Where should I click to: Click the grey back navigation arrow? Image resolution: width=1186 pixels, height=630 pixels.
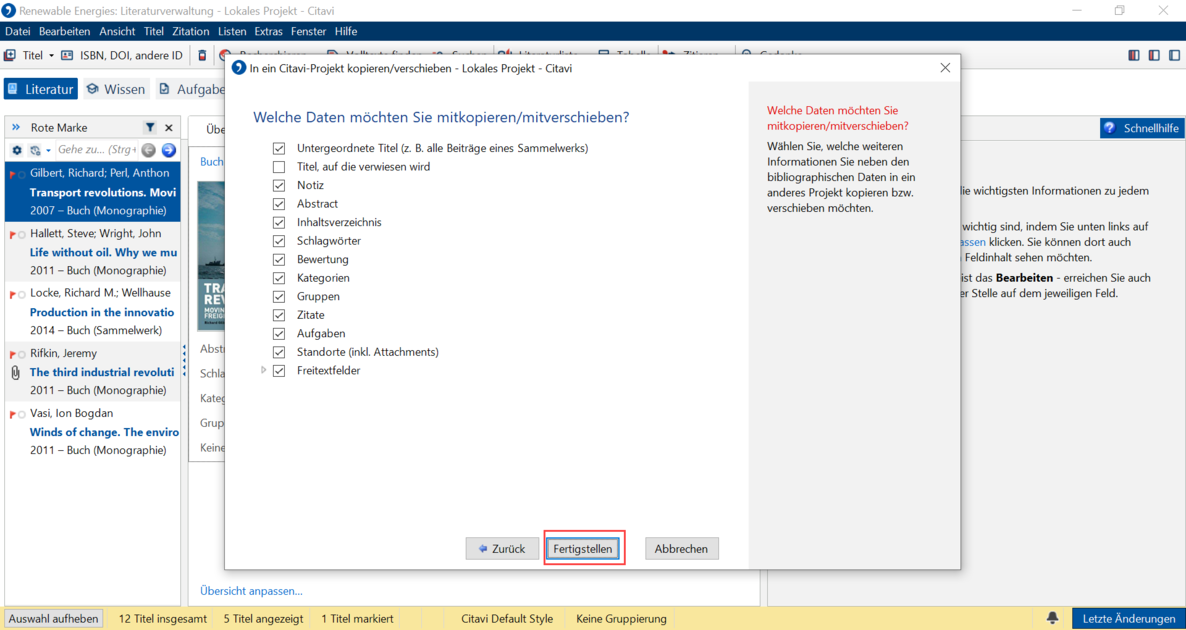(149, 150)
